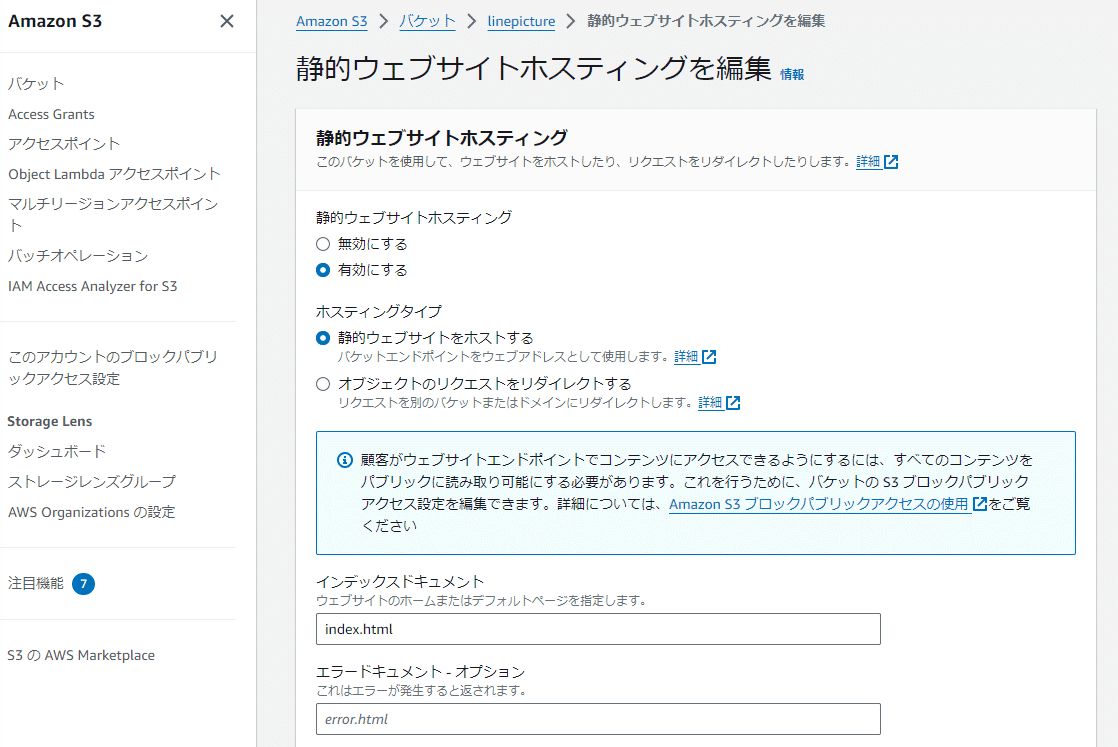This screenshot has height=747, width=1118.
Task: Close the Amazon S3 navigation panel
Action: 227,21
